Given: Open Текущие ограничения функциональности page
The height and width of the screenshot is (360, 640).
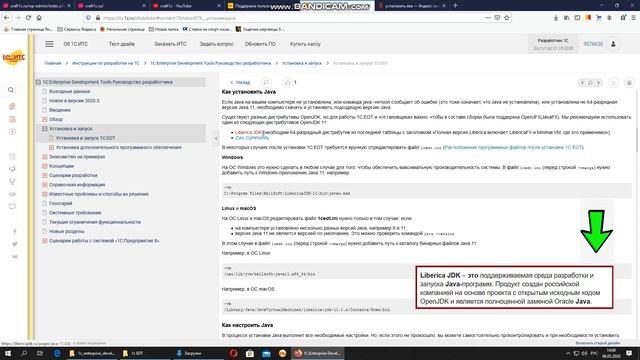Looking at the screenshot, I should click(x=95, y=222).
